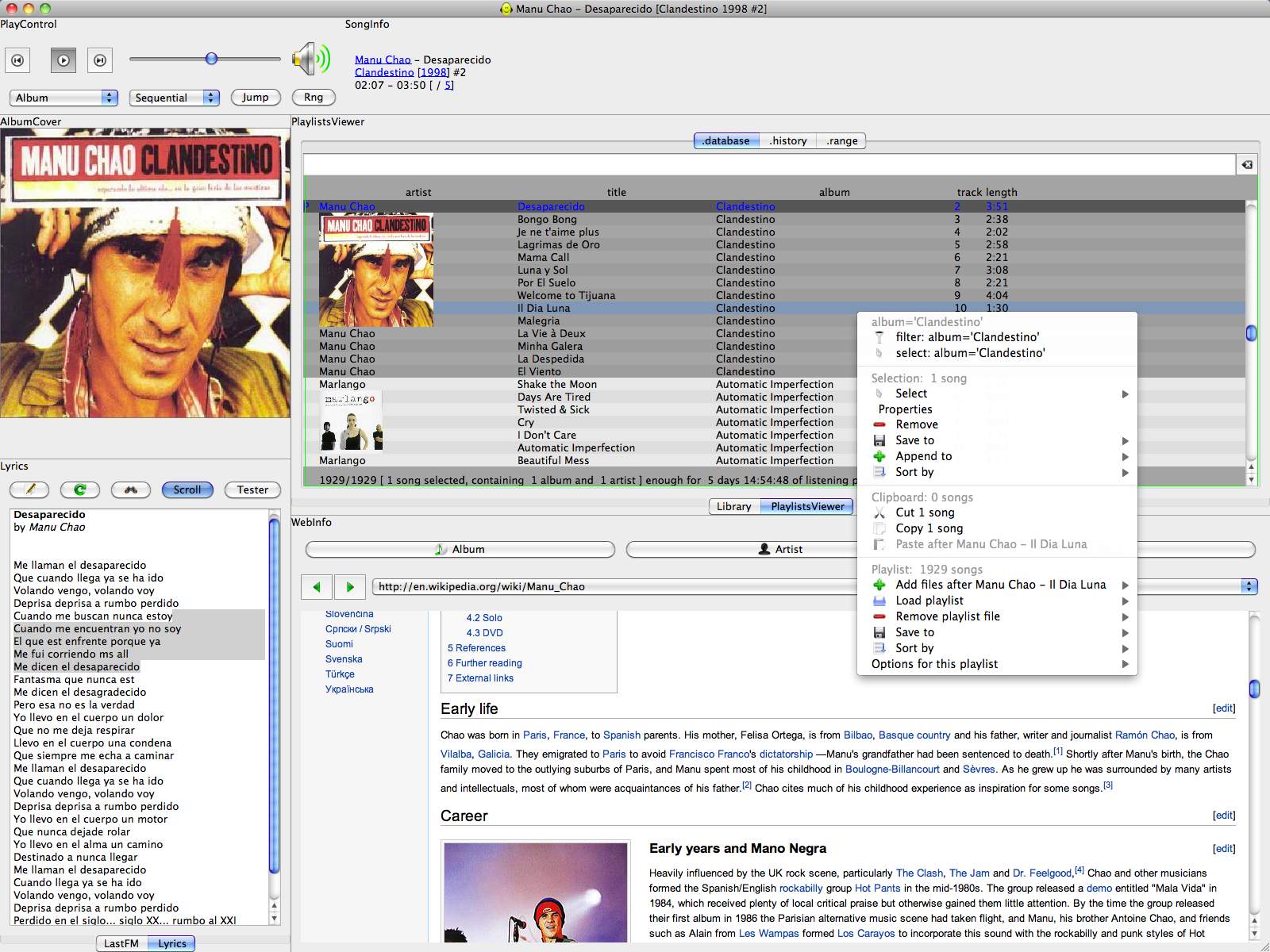Switch to the .database playlist tab
The height and width of the screenshot is (952, 1270).
tap(726, 140)
